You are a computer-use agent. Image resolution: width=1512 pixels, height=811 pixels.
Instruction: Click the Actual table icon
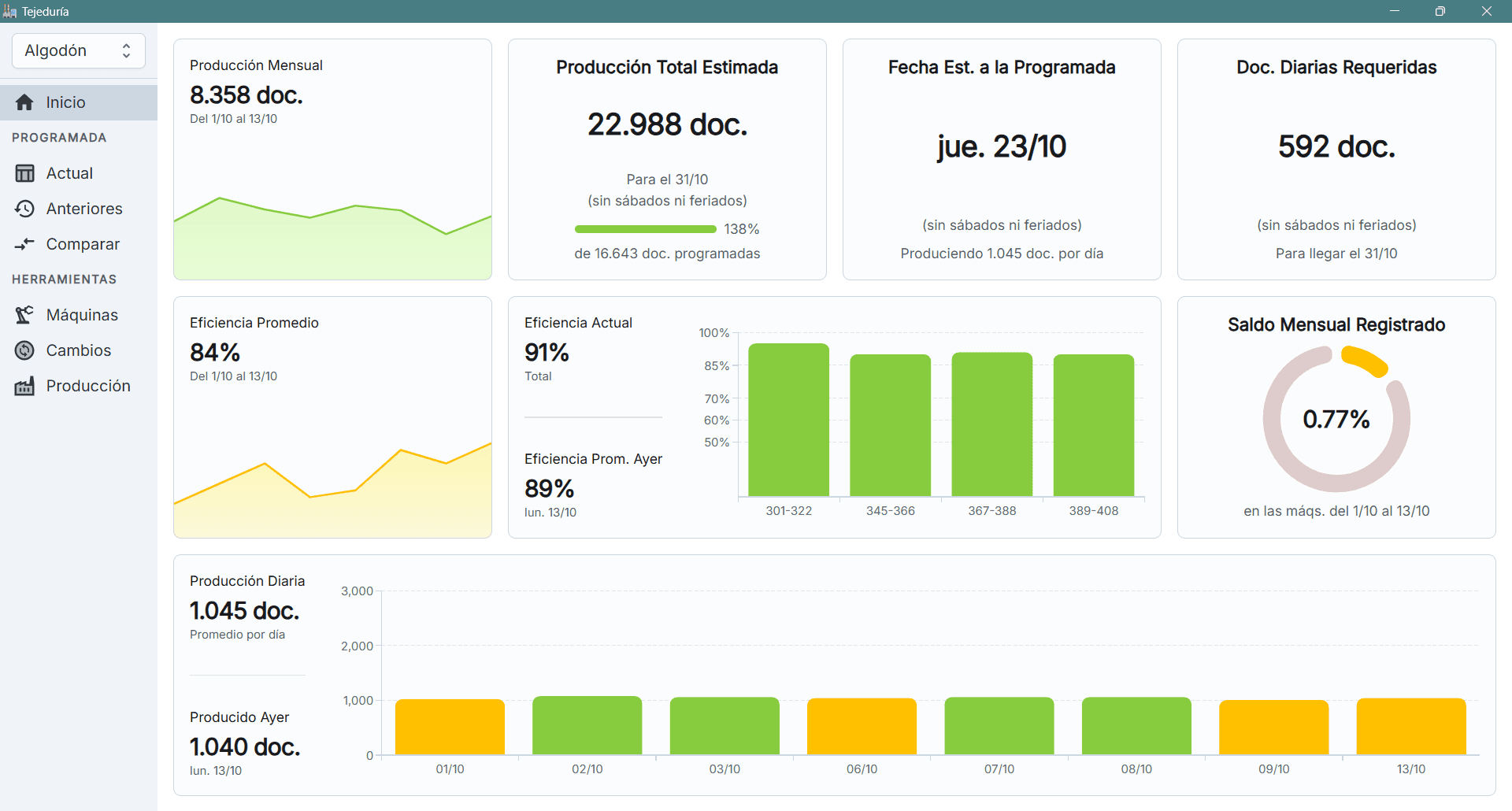coord(24,173)
